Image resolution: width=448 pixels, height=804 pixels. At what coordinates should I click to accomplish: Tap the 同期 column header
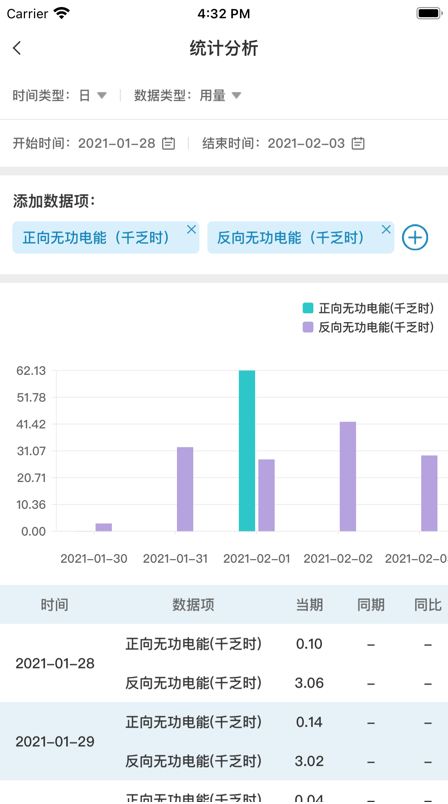(x=371, y=605)
